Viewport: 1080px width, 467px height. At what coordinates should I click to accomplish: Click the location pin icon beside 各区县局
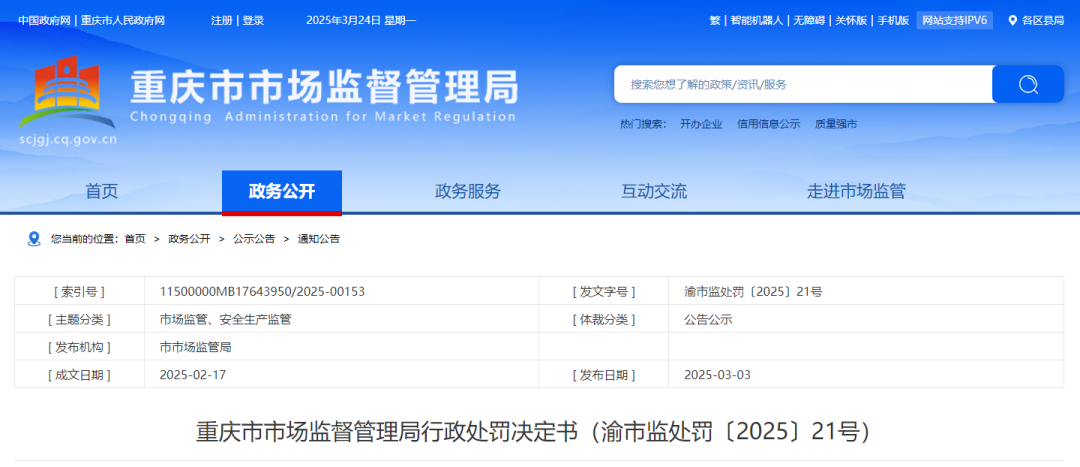1012,21
